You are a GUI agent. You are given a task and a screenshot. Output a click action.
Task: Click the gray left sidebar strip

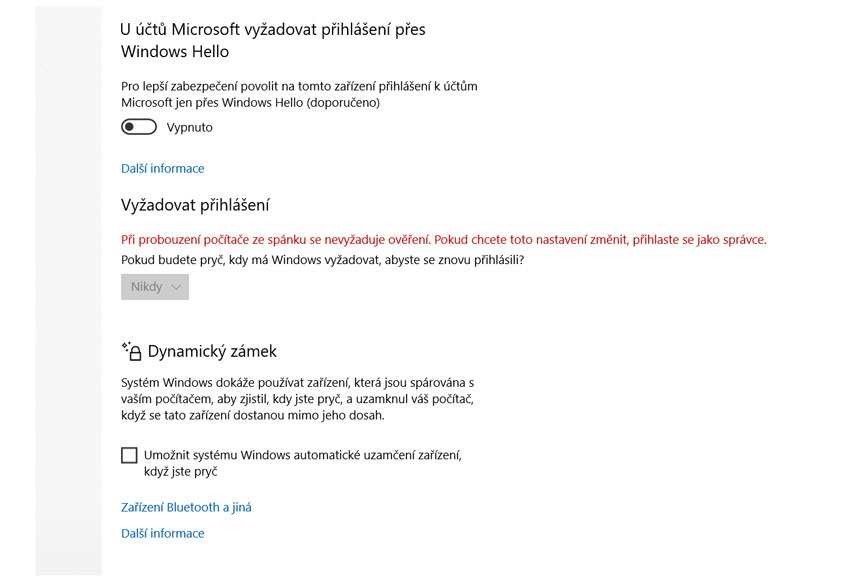tap(68, 290)
